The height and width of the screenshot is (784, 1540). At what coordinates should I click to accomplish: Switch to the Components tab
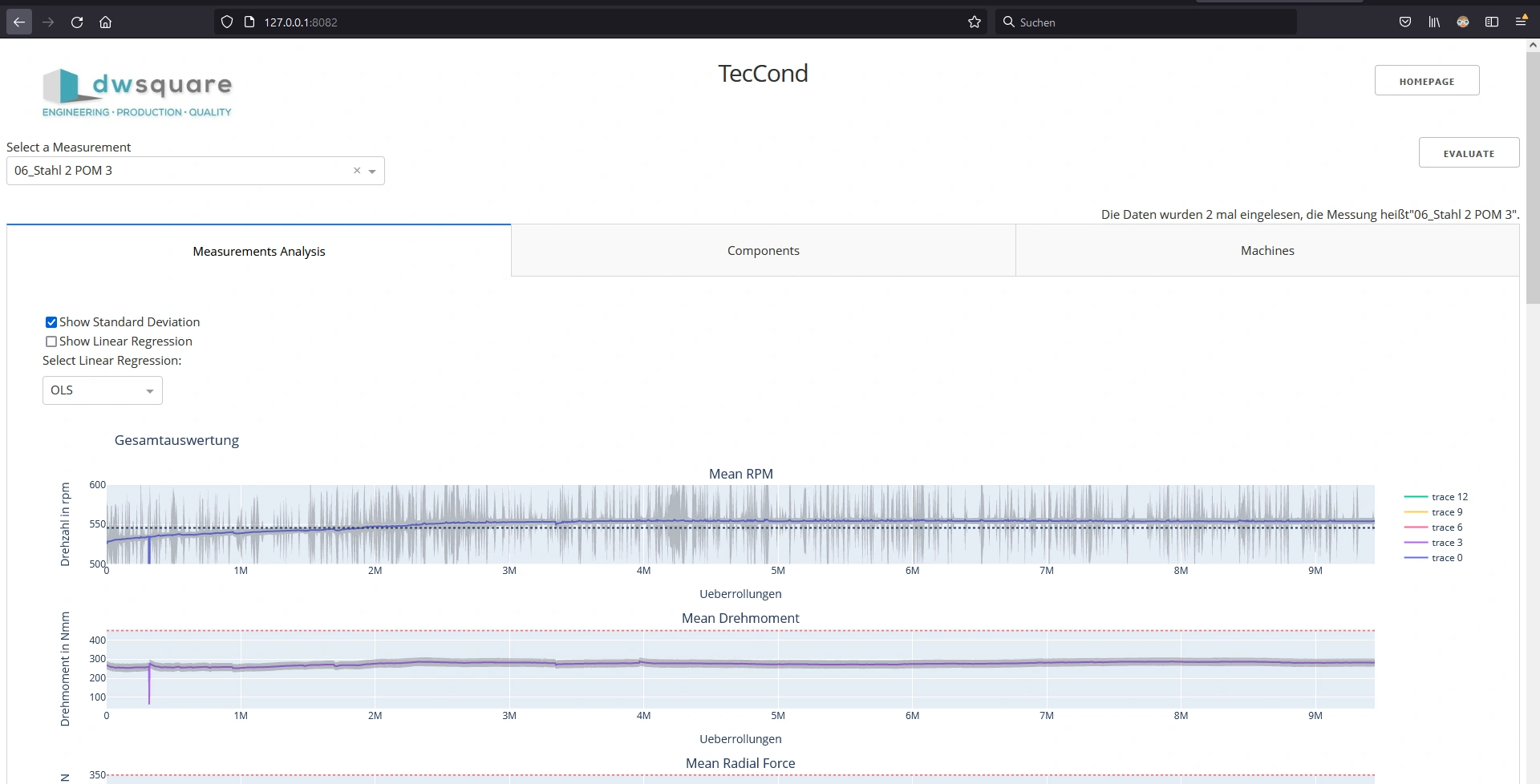(x=763, y=251)
